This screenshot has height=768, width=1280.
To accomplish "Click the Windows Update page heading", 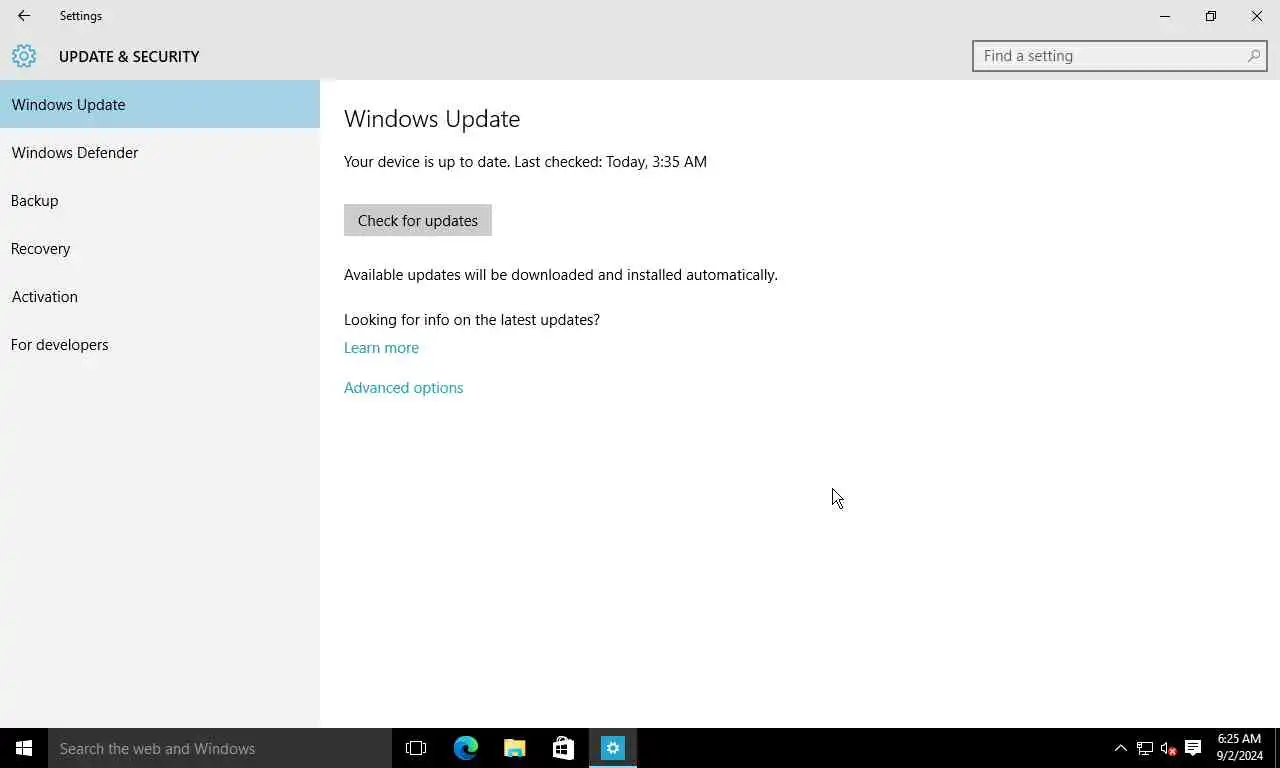I will [432, 118].
